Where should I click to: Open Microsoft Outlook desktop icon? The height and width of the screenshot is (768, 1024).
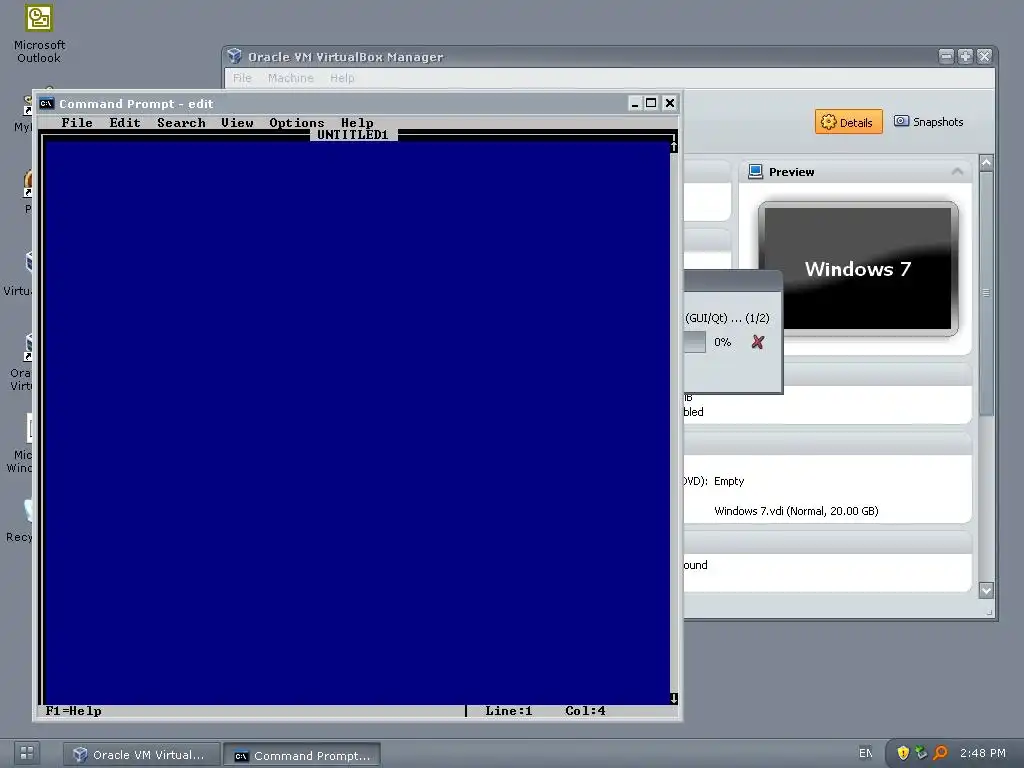[39, 34]
